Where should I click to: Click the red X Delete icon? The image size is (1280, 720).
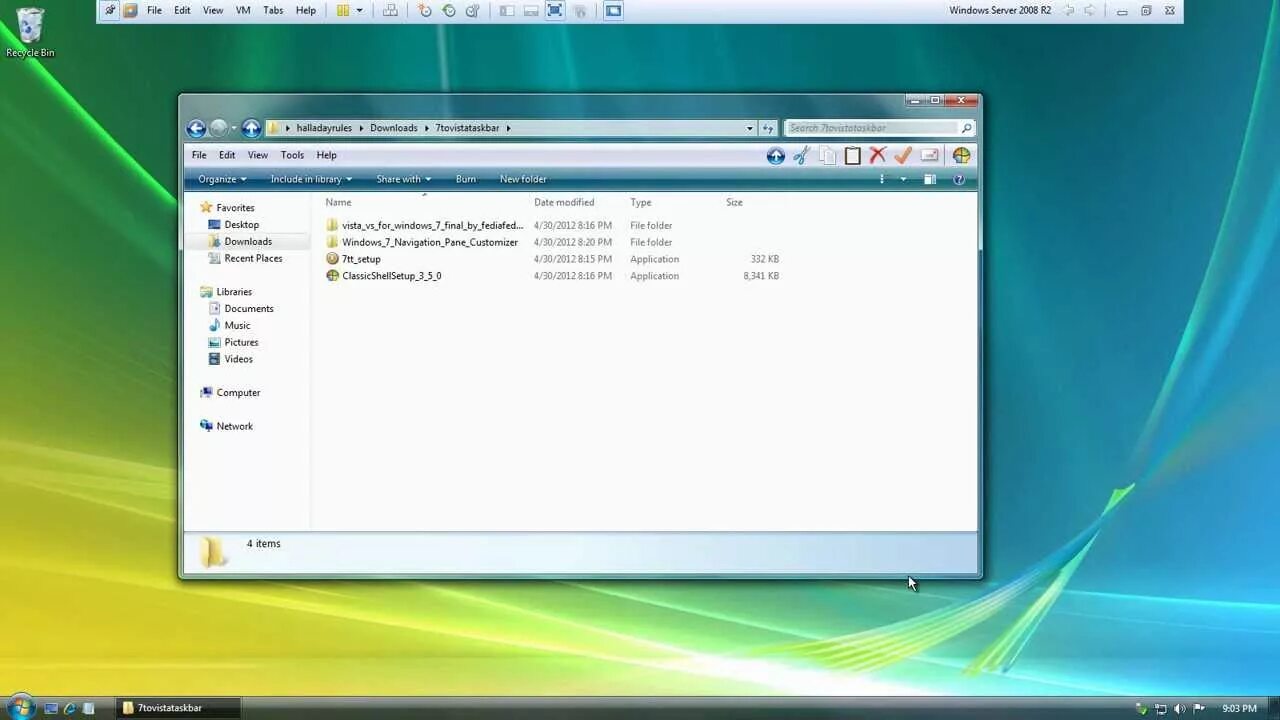click(x=878, y=155)
